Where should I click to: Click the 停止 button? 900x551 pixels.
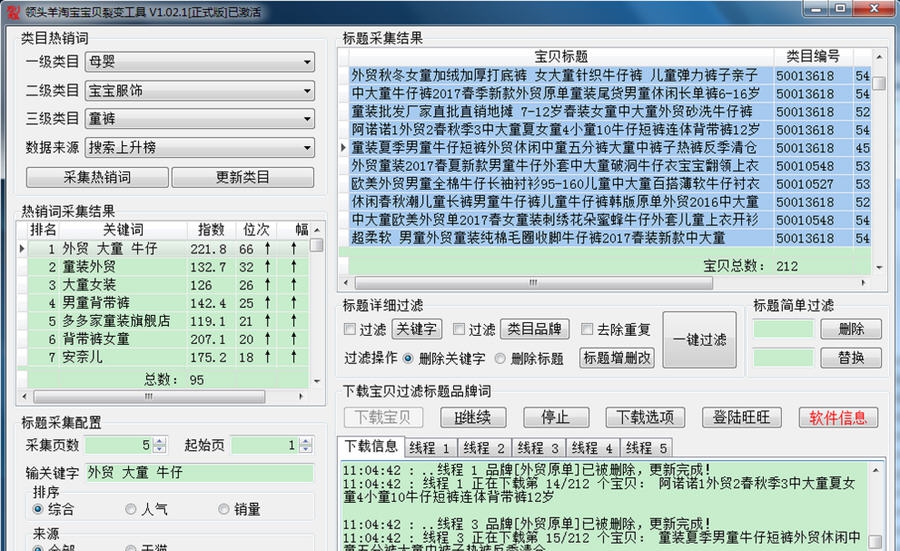(556, 417)
